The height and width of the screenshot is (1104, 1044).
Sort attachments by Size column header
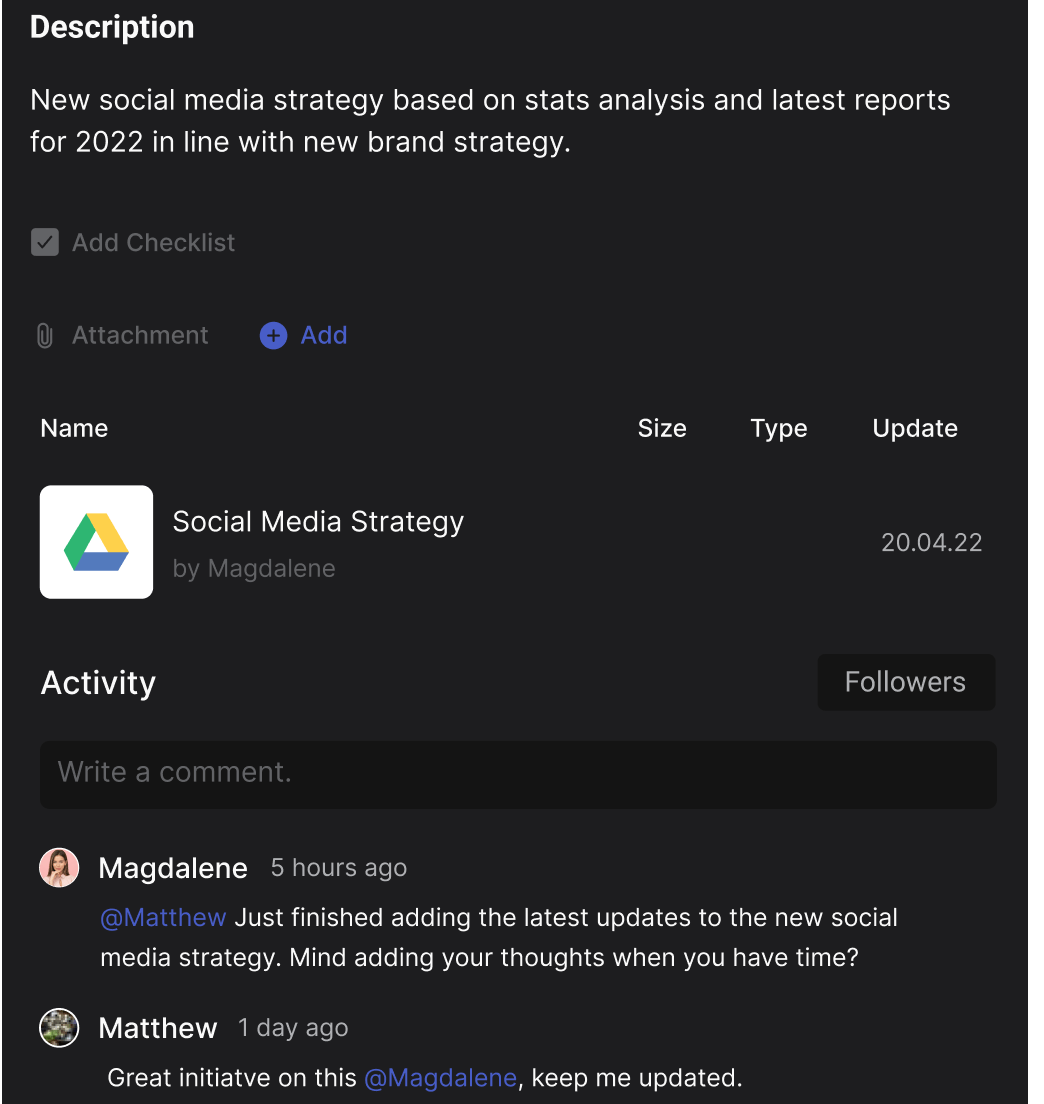click(662, 428)
